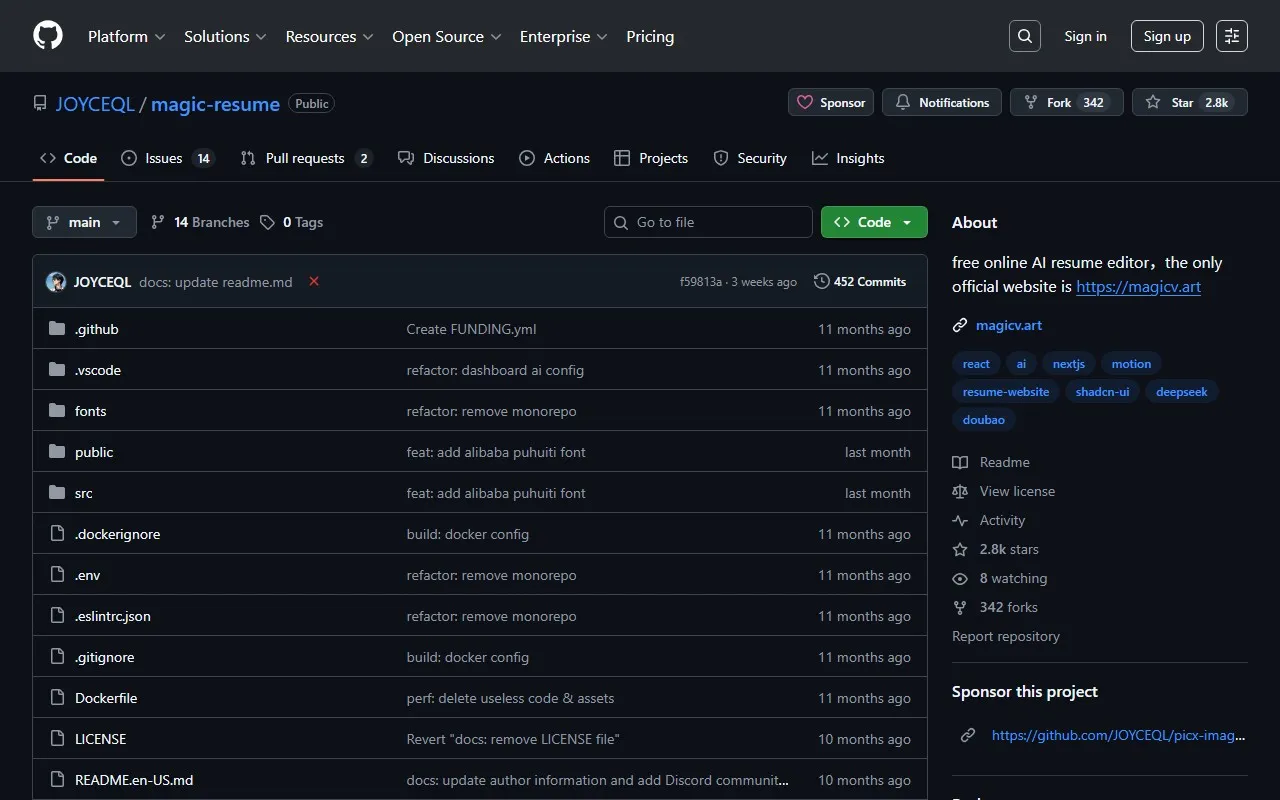Screen dimensions: 1280x800
Task: Expand the main branch dropdown
Action: [x=84, y=222]
